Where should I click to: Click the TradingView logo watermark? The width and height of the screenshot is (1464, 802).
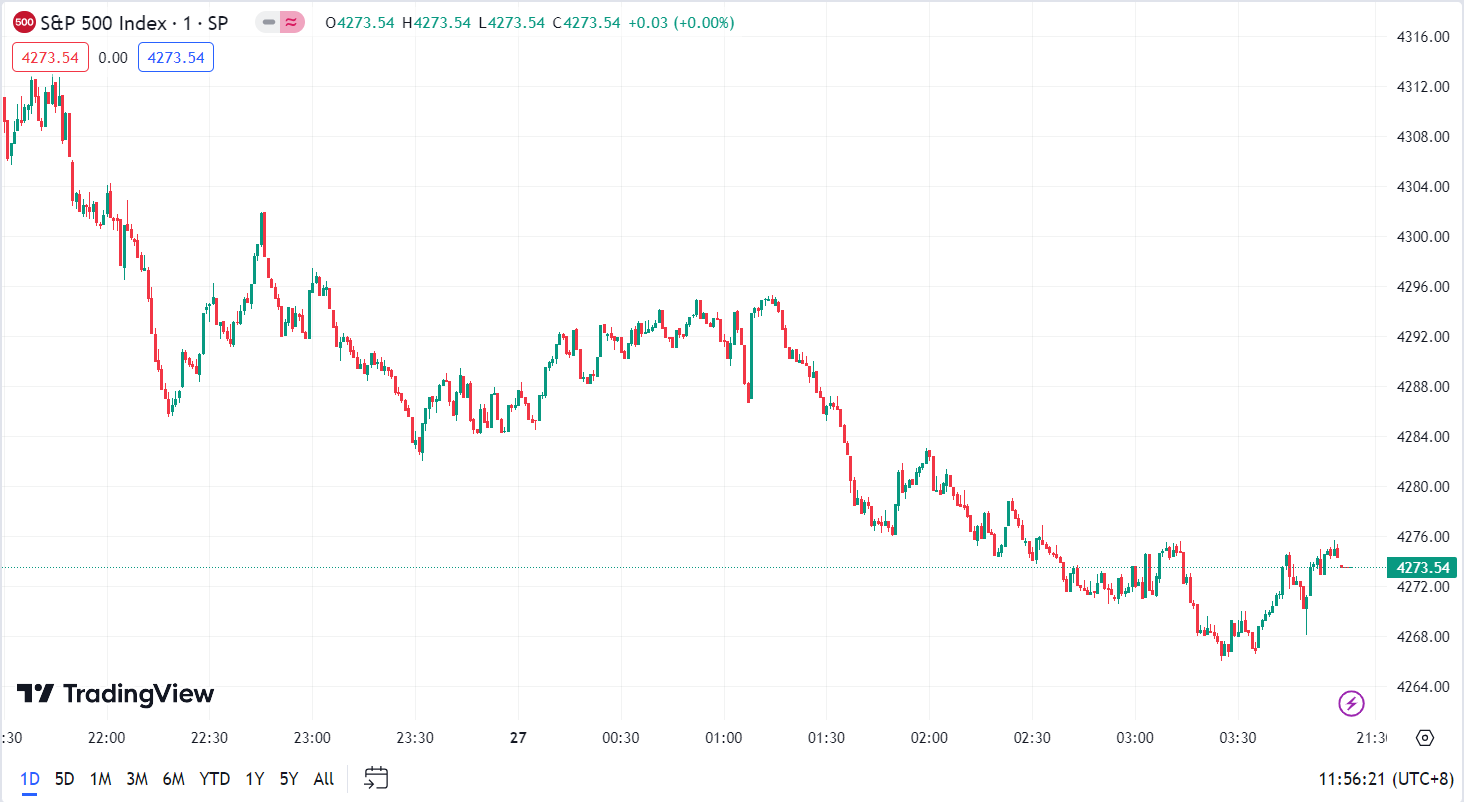tap(115, 694)
